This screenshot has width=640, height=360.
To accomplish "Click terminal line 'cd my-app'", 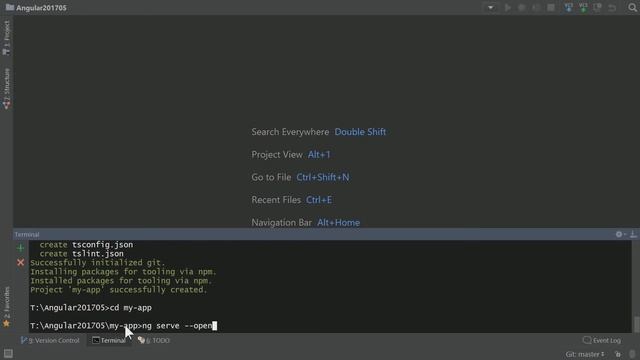I will 131,308.
